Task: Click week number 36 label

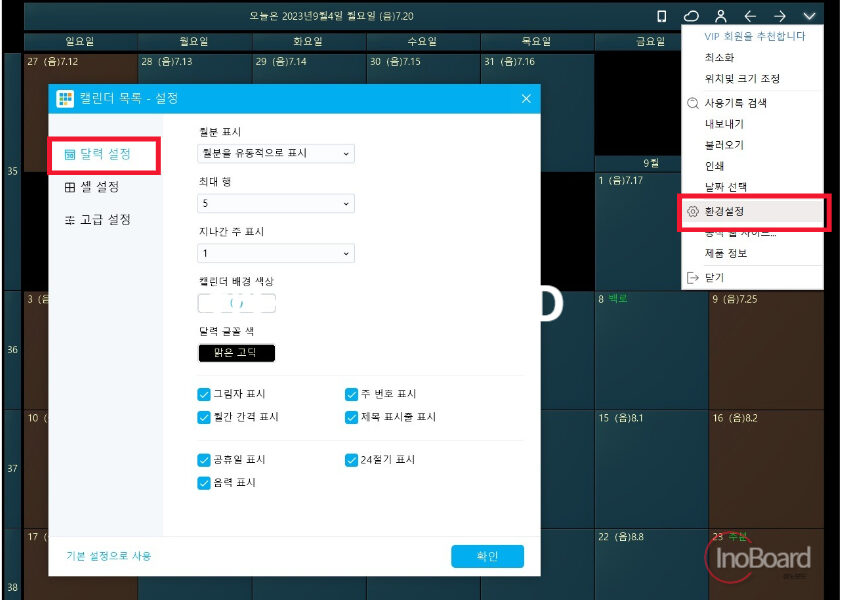Action: (13, 350)
